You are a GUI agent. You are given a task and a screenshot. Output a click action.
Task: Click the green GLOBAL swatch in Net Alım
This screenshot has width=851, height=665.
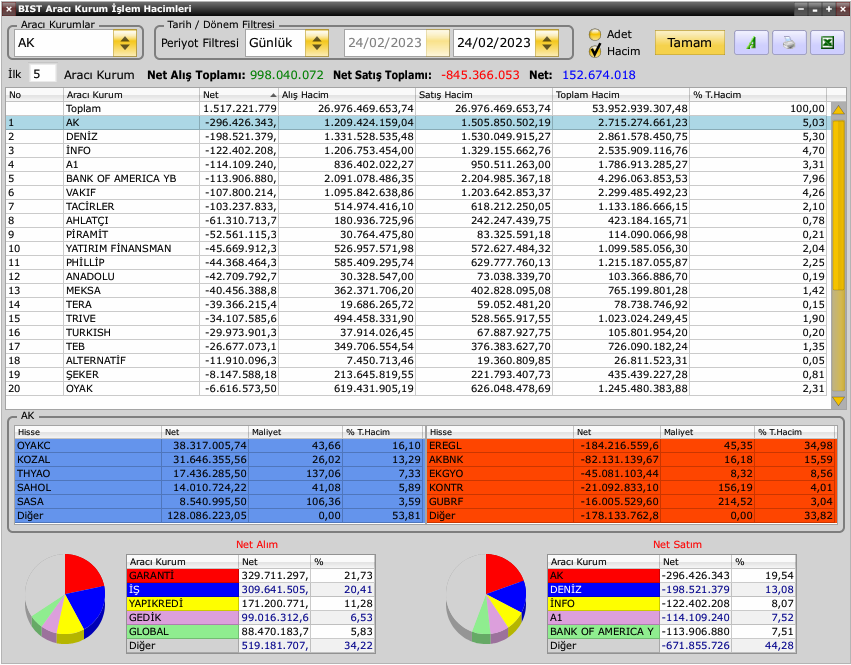click(182, 632)
